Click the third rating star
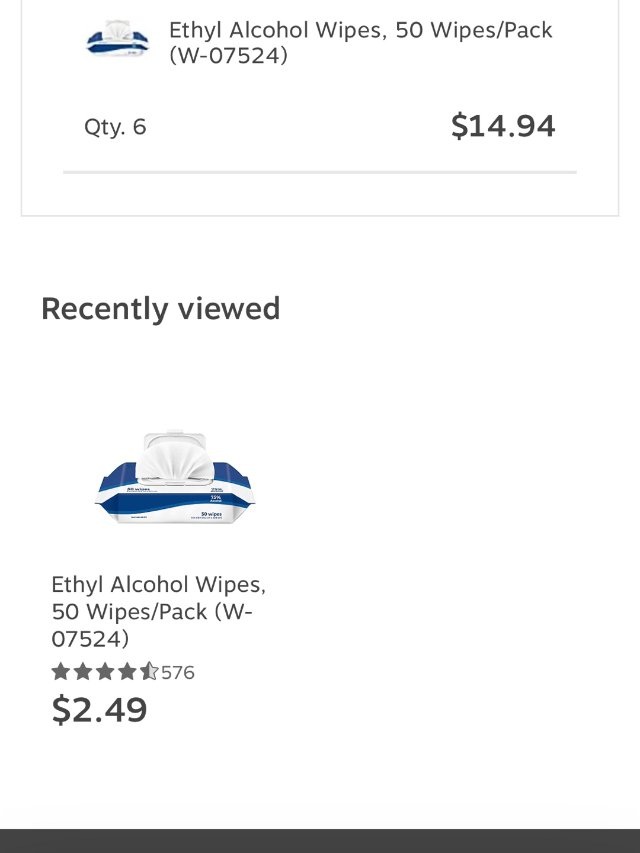Viewport: 640px width, 853px height. 105,672
